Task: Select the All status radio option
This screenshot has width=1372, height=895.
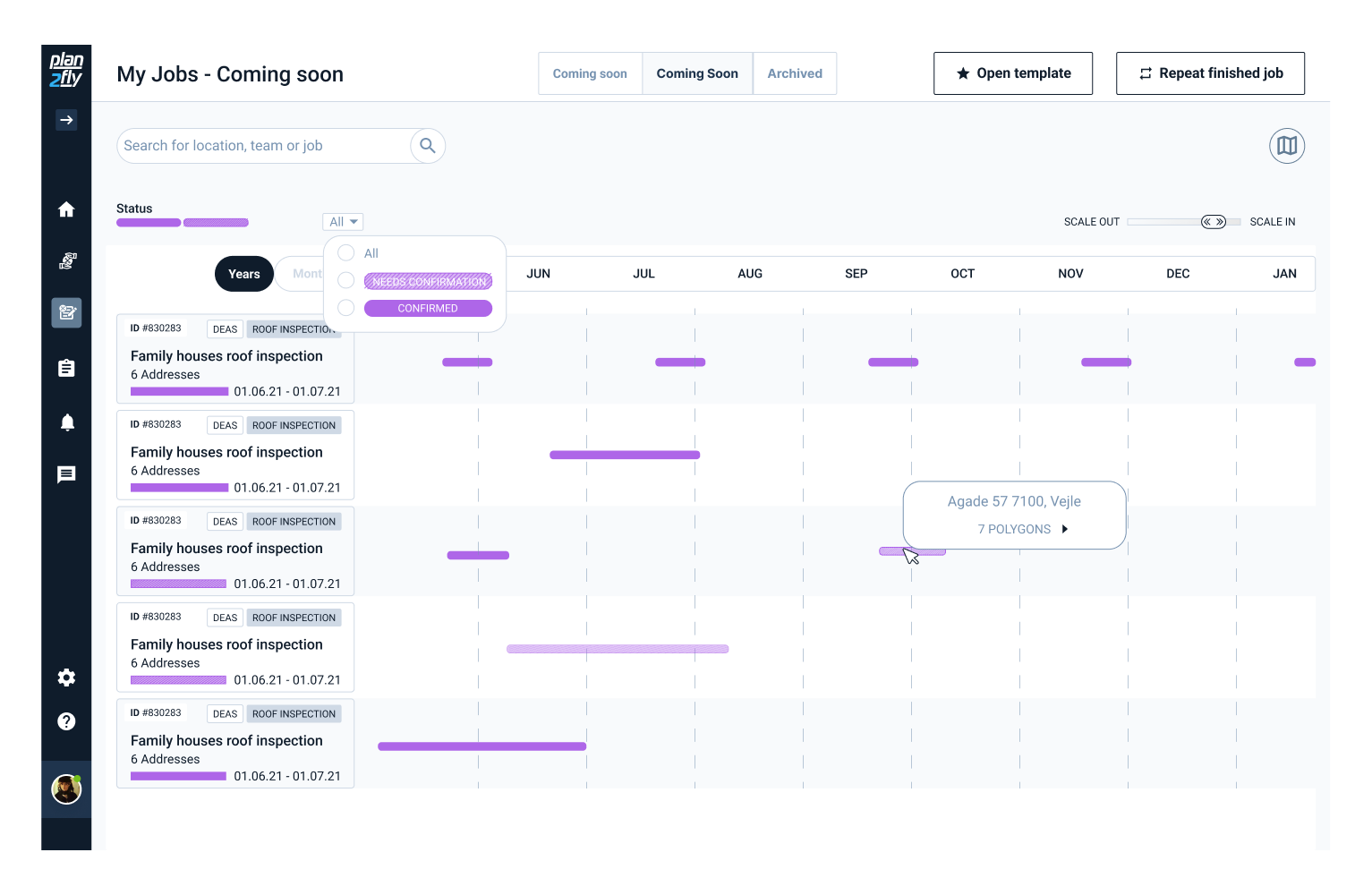Action: click(x=346, y=253)
